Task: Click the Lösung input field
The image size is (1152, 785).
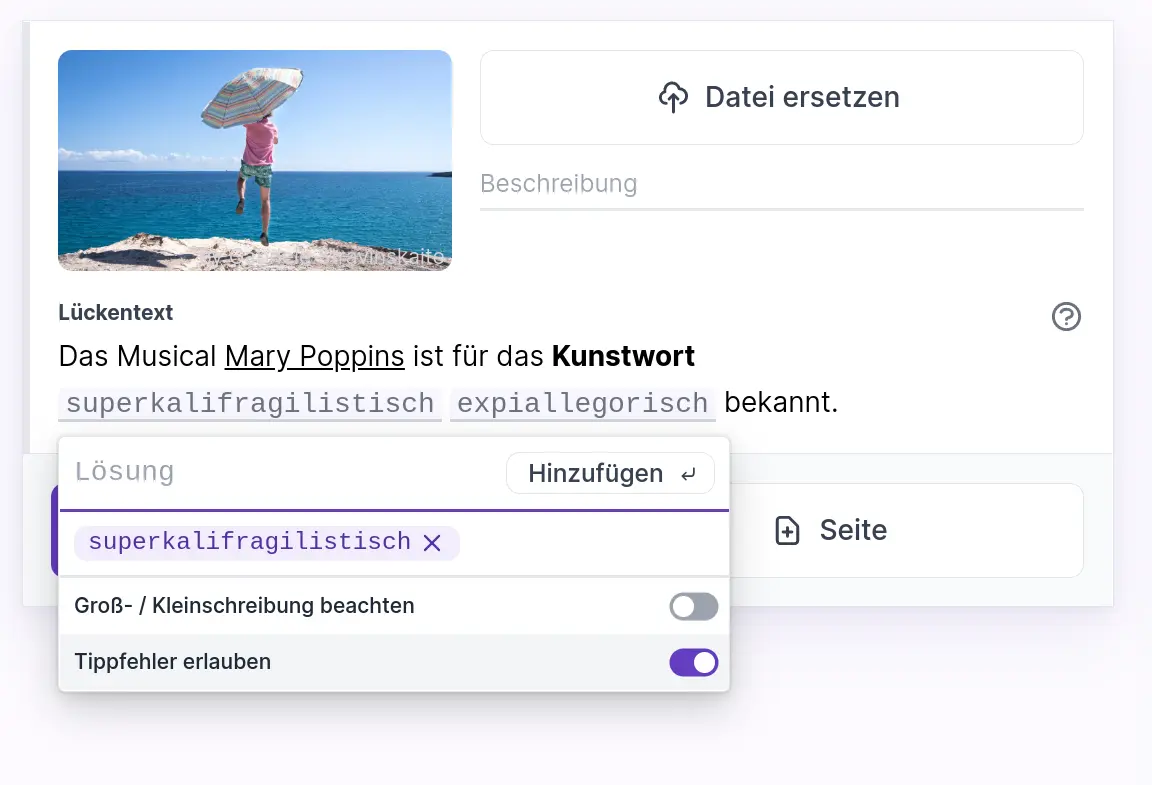Action: pos(283,472)
